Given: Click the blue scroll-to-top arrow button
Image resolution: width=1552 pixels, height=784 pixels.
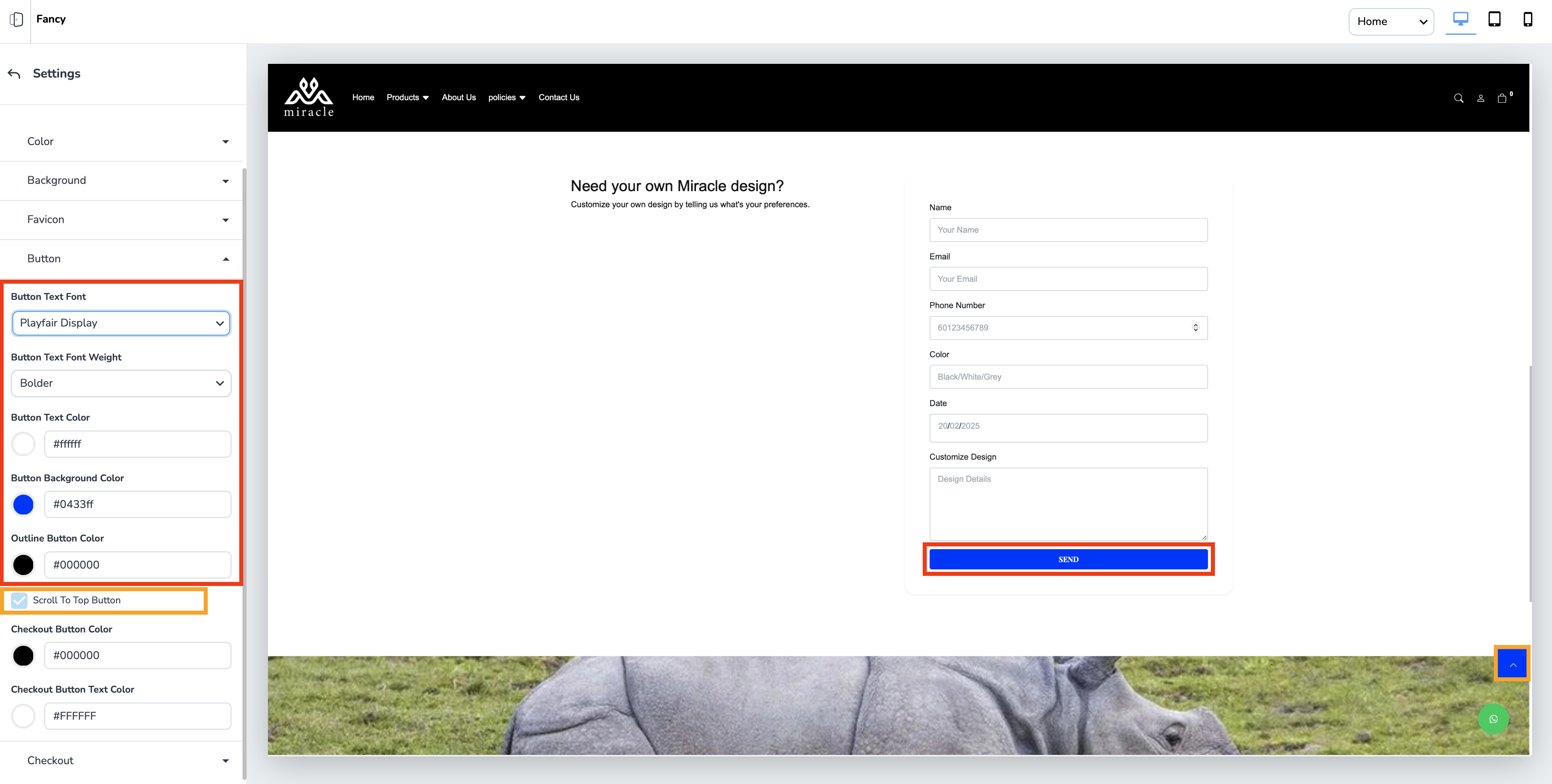Looking at the screenshot, I should 1512,664.
